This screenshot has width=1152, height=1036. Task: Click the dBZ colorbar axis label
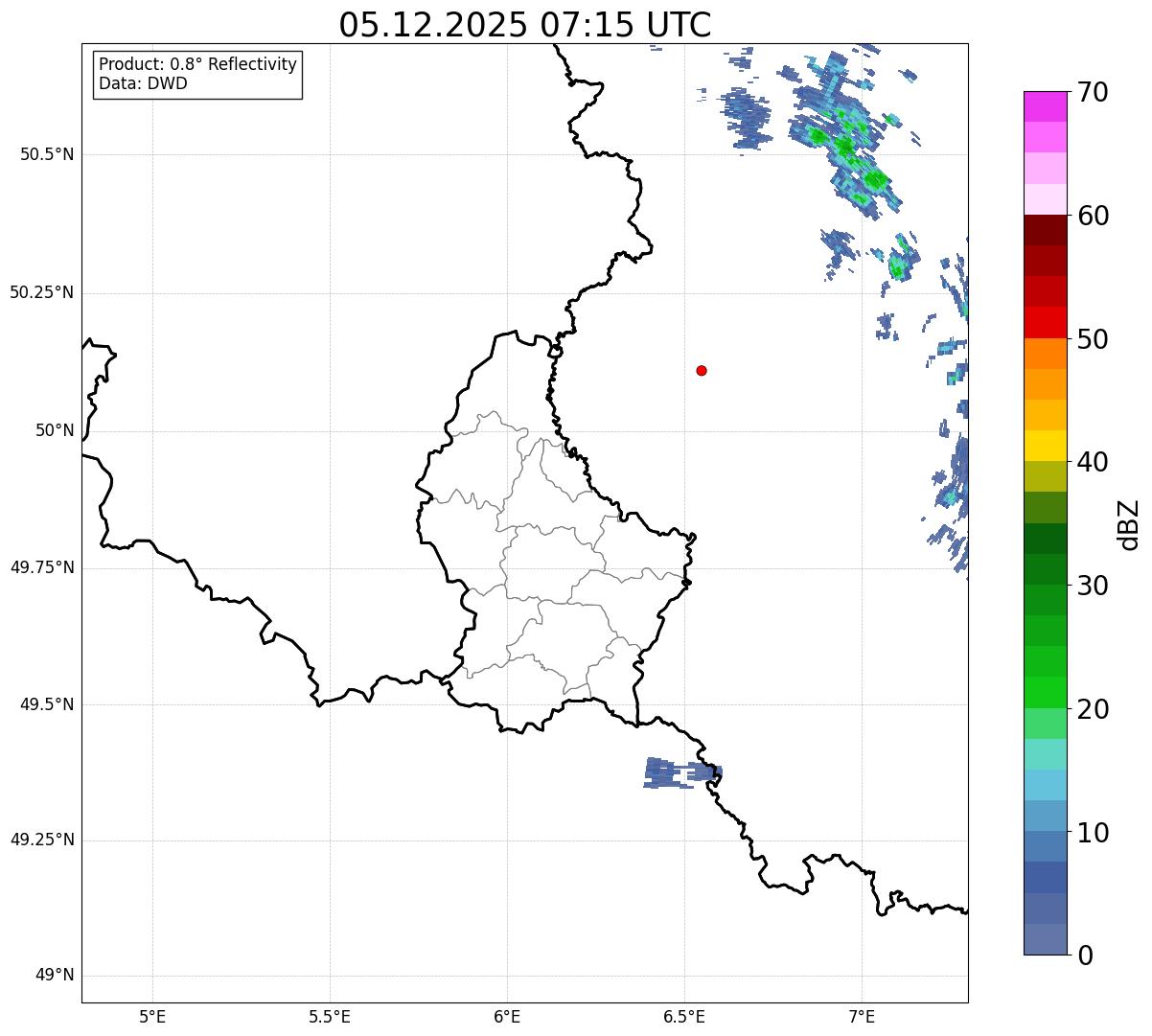(1129, 524)
